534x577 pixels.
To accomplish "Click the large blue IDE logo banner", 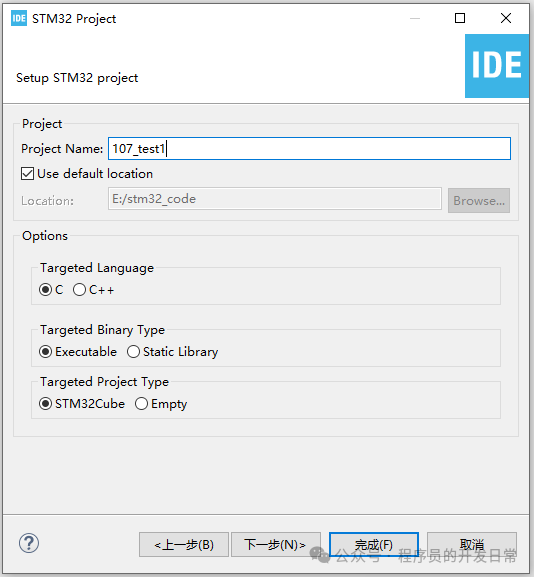I will 497,66.
